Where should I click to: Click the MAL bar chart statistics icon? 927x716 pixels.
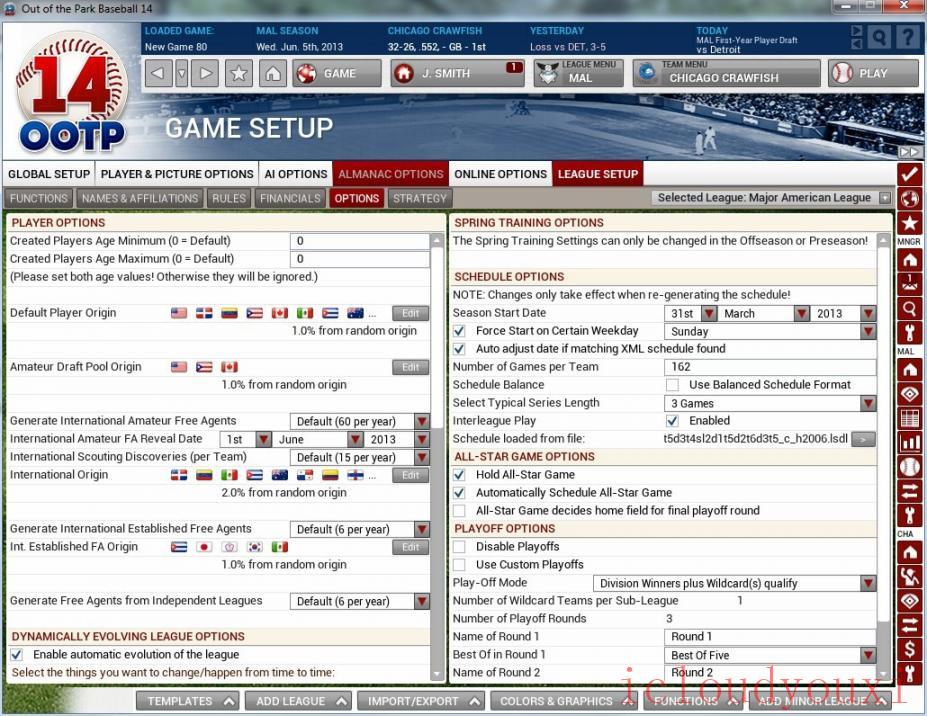point(909,442)
